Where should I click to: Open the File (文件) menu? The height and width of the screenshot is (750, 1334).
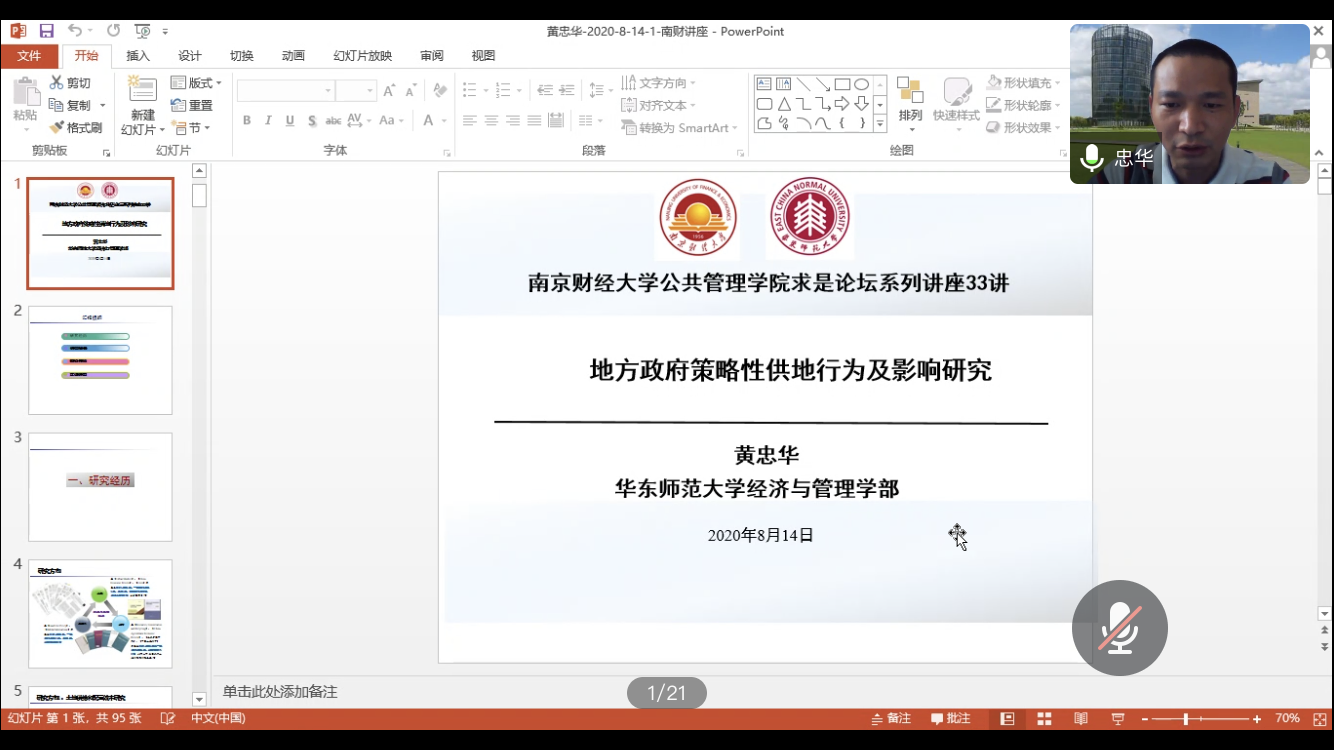click(29, 56)
